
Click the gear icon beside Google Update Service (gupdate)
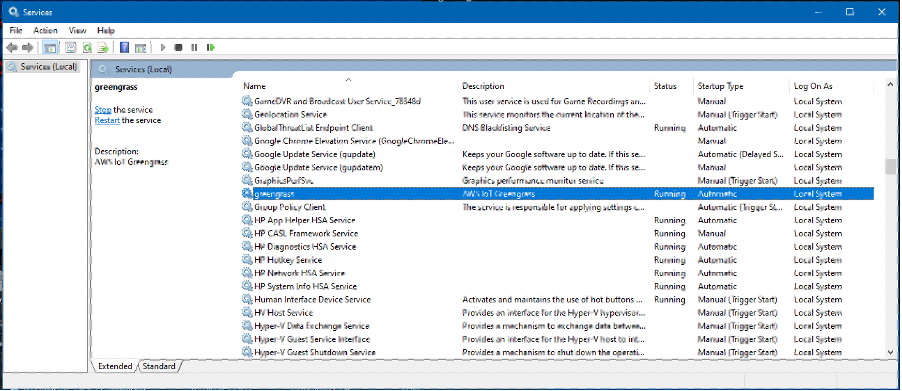click(x=247, y=154)
